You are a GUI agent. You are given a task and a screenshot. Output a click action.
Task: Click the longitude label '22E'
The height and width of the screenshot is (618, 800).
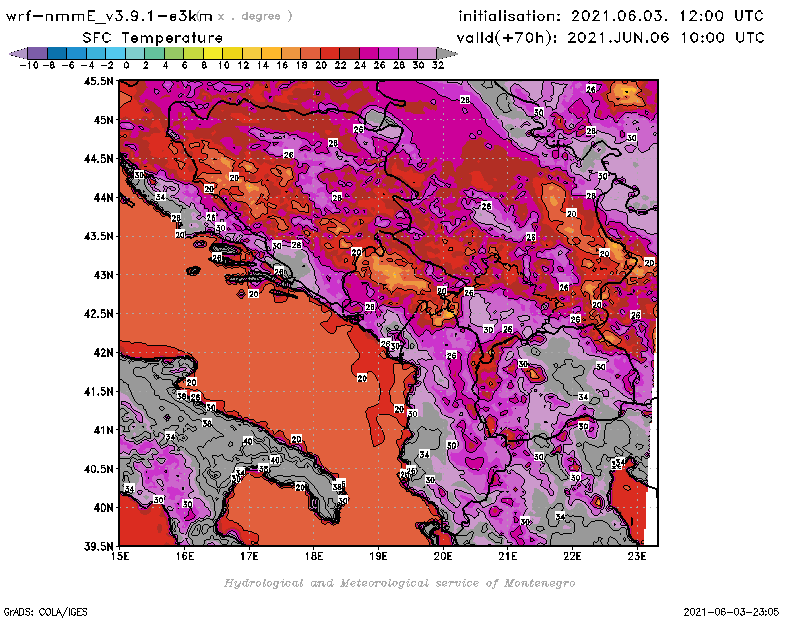[x=572, y=556]
